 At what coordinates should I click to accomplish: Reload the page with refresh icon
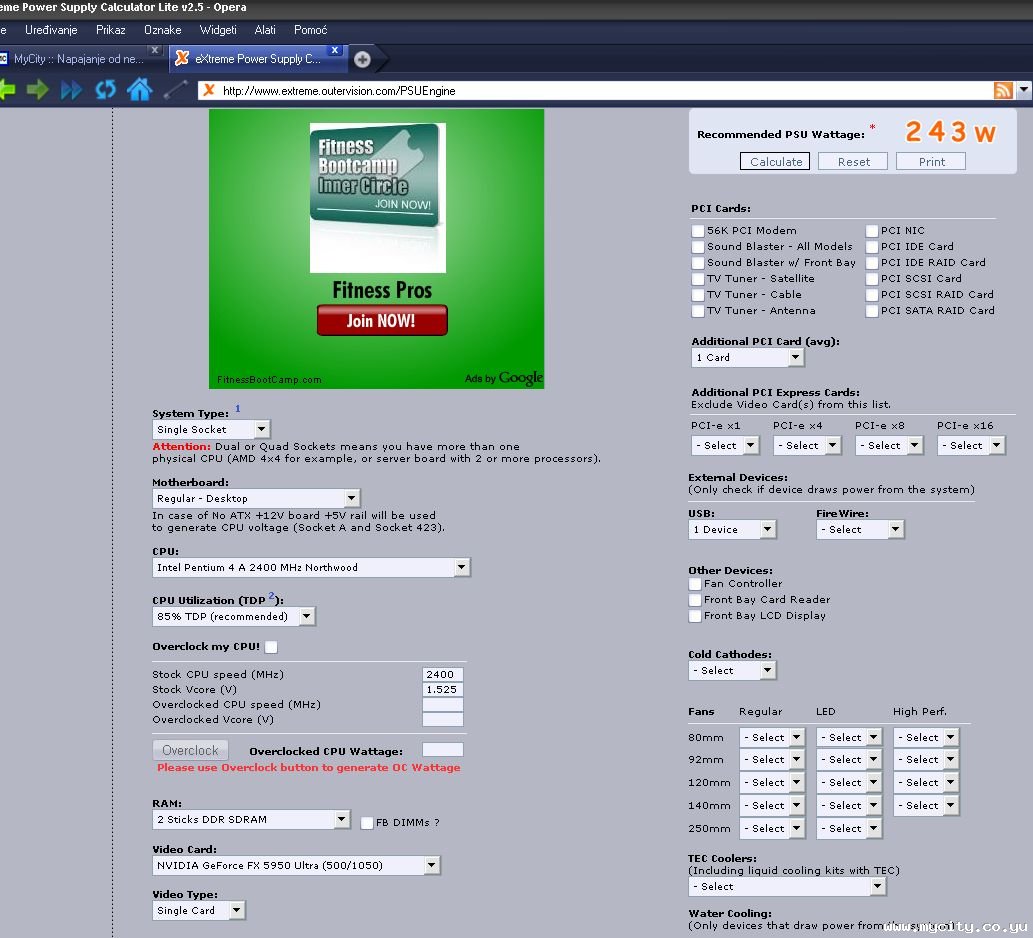[x=105, y=90]
